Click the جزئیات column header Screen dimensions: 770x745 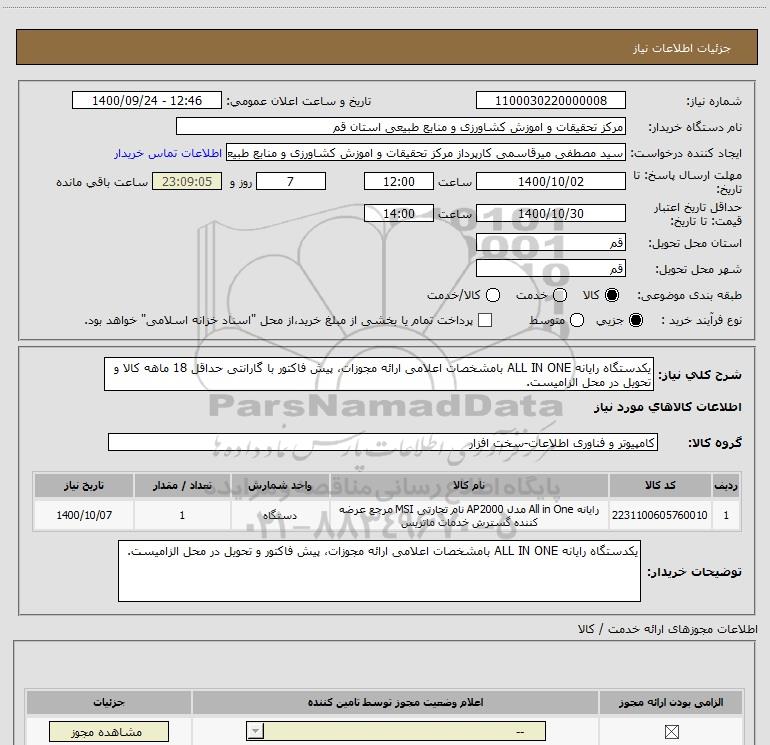pyautogui.click(x=109, y=703)
